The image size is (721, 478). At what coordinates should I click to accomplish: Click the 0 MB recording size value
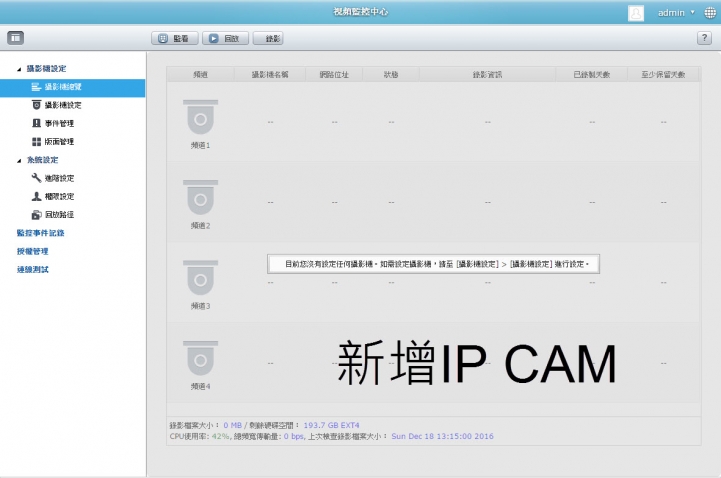point(233,426)
